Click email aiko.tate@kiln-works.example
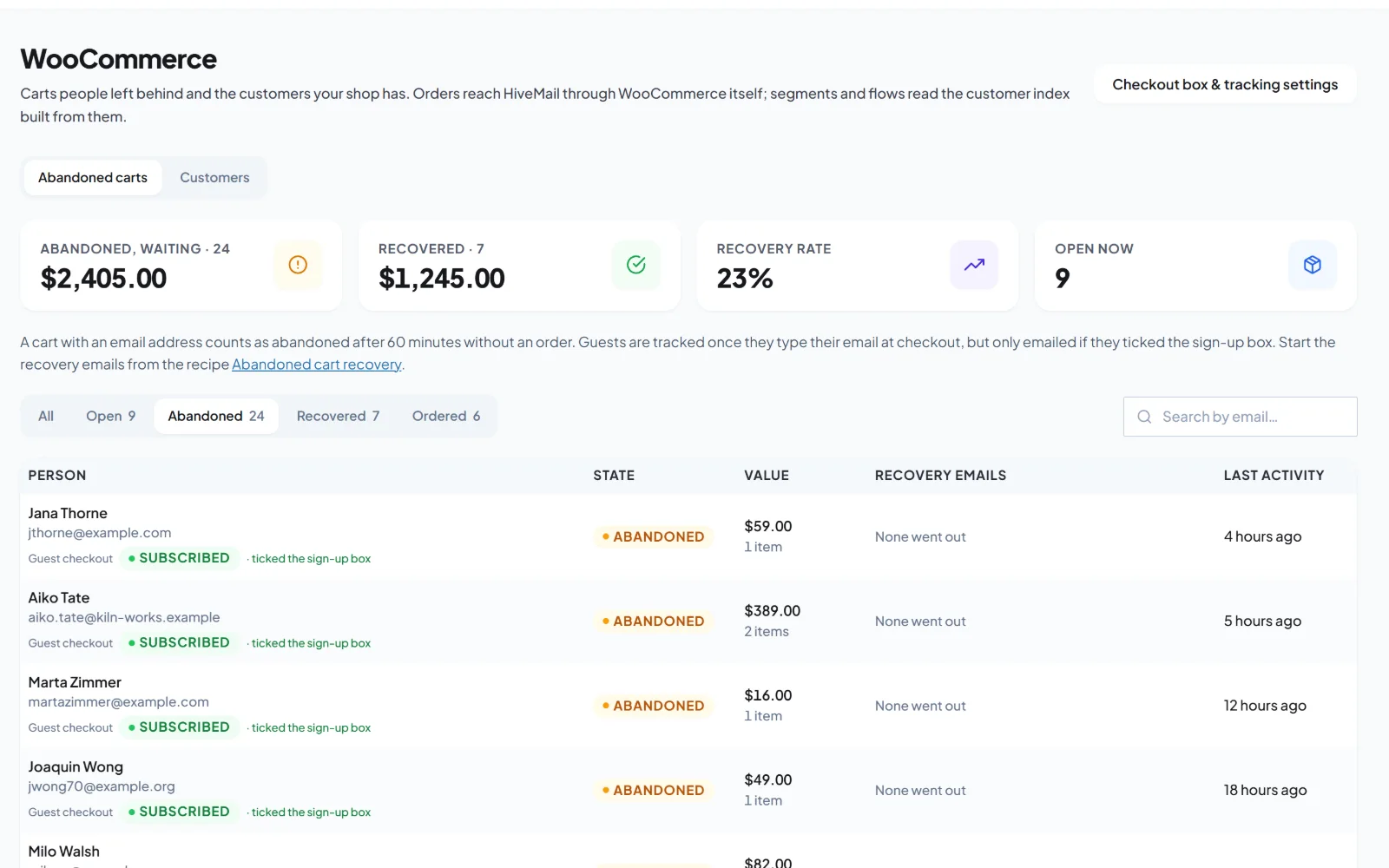Screen dimensions: 1389x868 point(124,617)
